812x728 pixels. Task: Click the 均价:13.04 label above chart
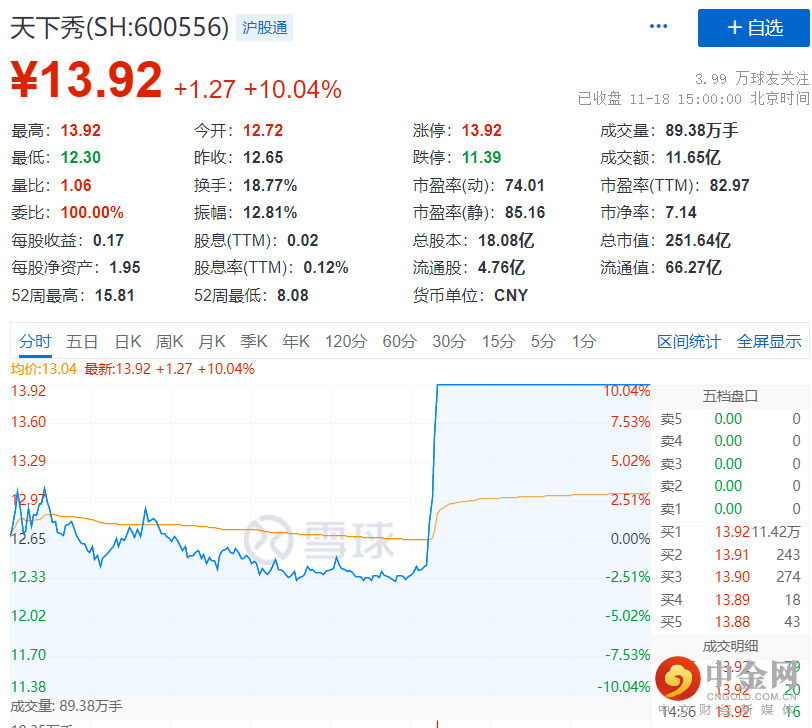(44, 369)
